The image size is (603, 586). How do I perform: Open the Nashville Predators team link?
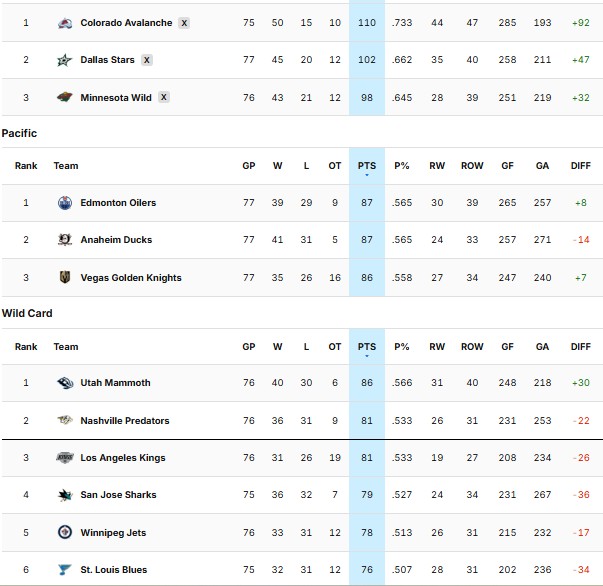[125, 421]
